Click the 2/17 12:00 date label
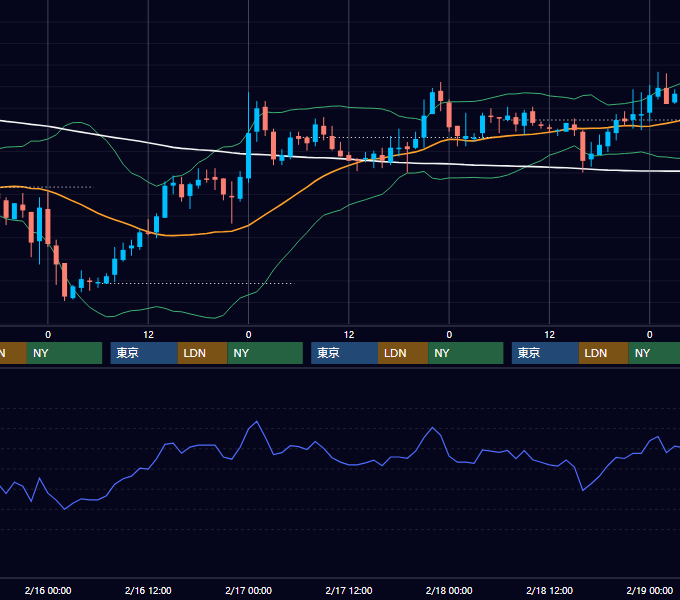The width and height of the screenshot is (680, 600). pos(349,590)
